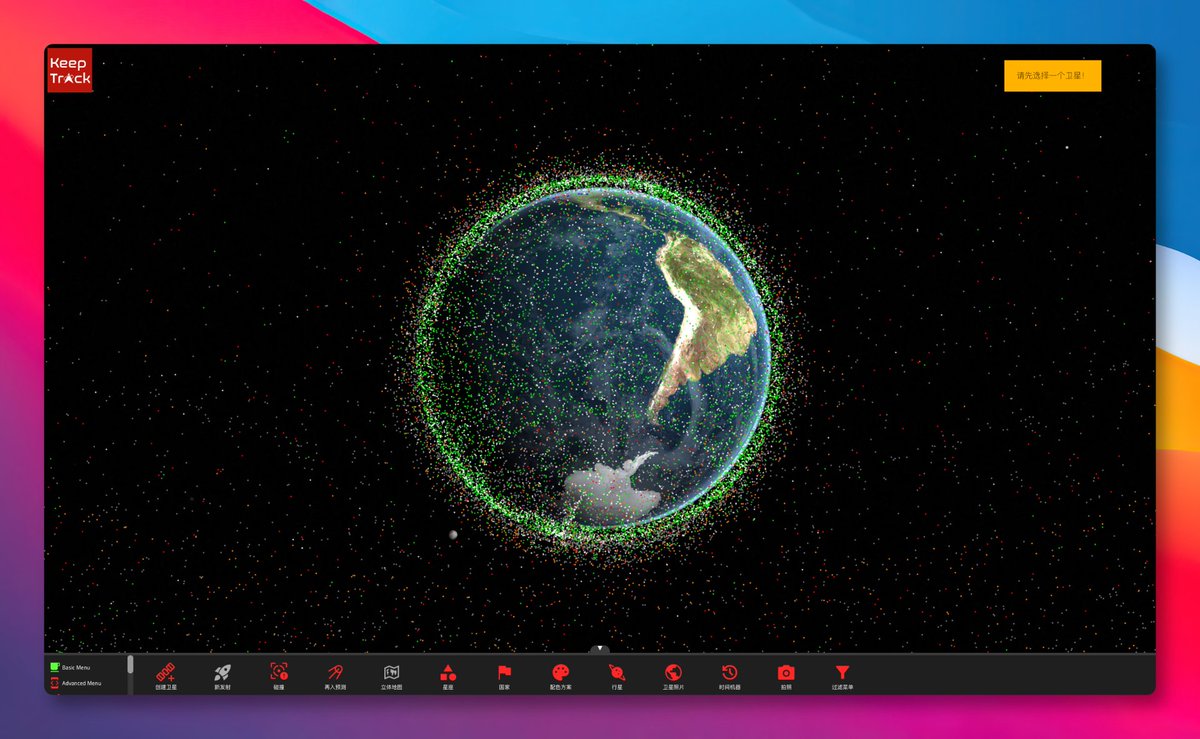The width and height of the screenshot is (1200, 739).
Task: Click the Moon beside the Earth
Action: [x=453, y=535]
